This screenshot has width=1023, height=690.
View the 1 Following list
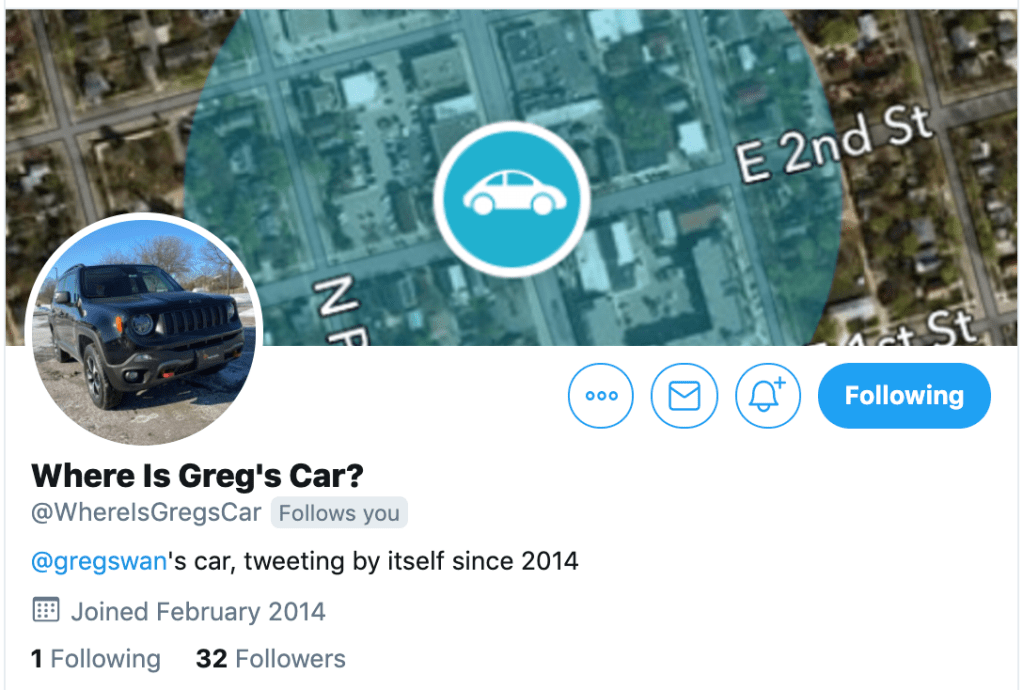pyautogui.click(x=96, y=659)
